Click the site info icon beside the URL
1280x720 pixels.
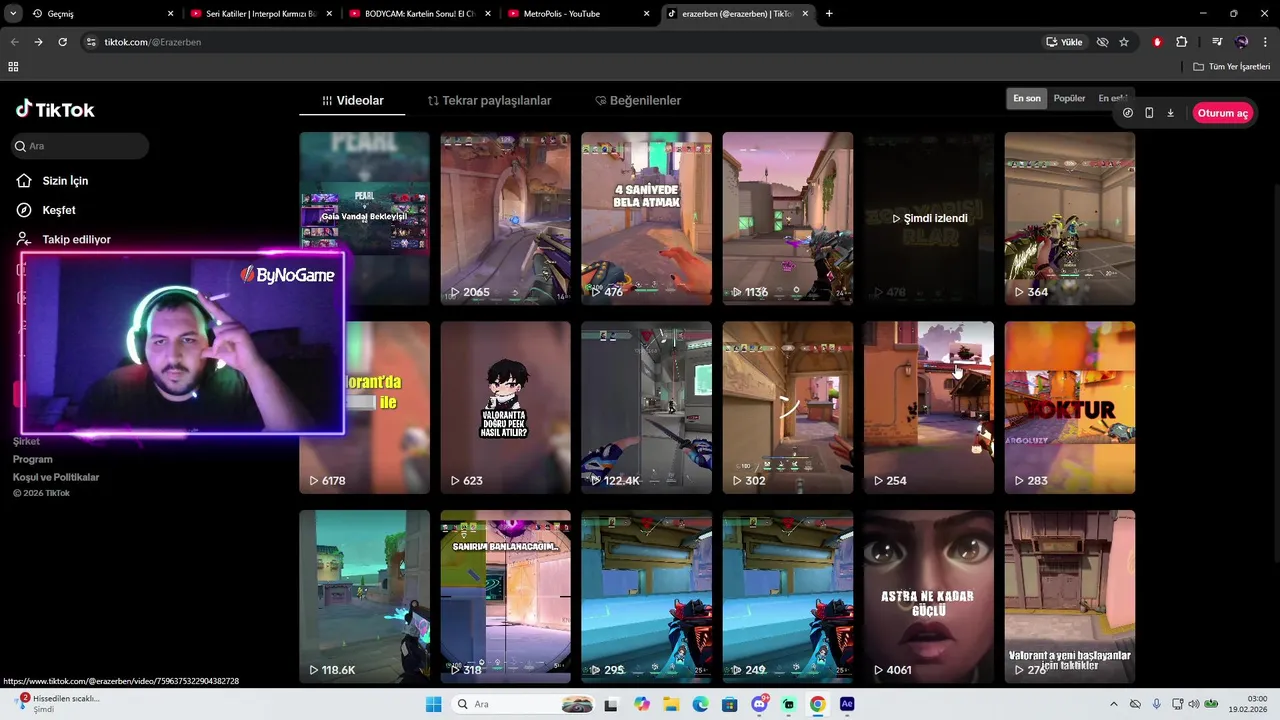tap(91, 42)
